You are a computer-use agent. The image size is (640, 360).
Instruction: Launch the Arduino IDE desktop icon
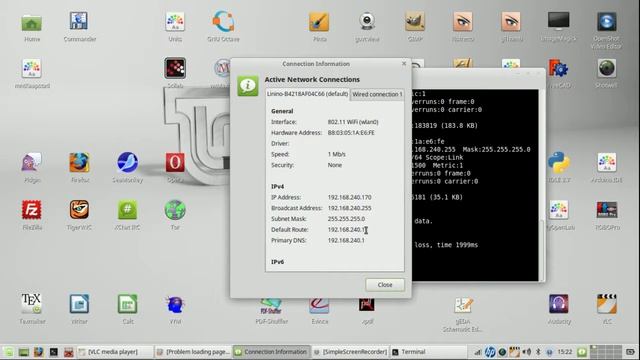click(x=607, y=162)
